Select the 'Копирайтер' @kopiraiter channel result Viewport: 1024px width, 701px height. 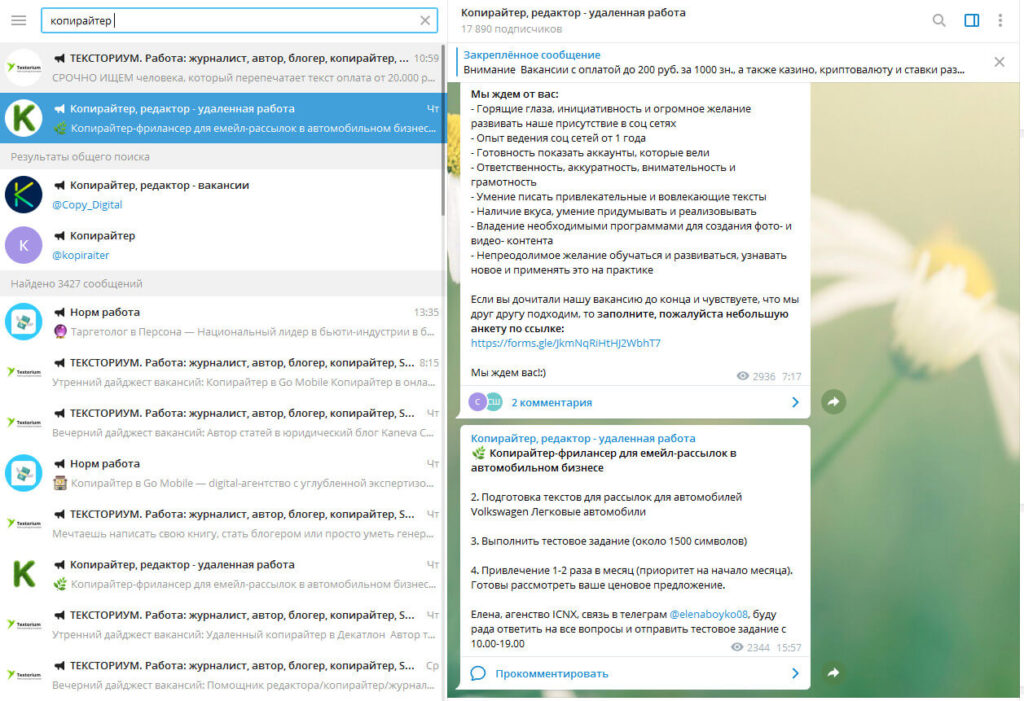coord(220,245)
